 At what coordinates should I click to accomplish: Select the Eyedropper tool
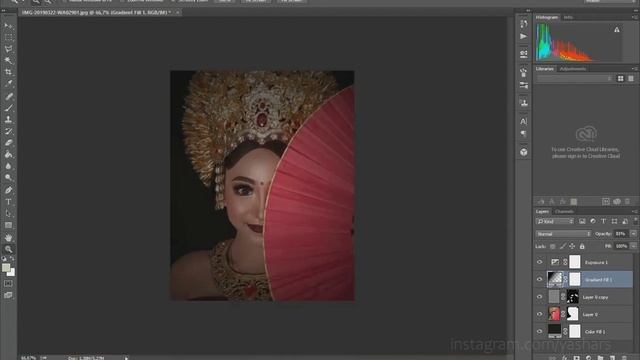tap(8, 84)
